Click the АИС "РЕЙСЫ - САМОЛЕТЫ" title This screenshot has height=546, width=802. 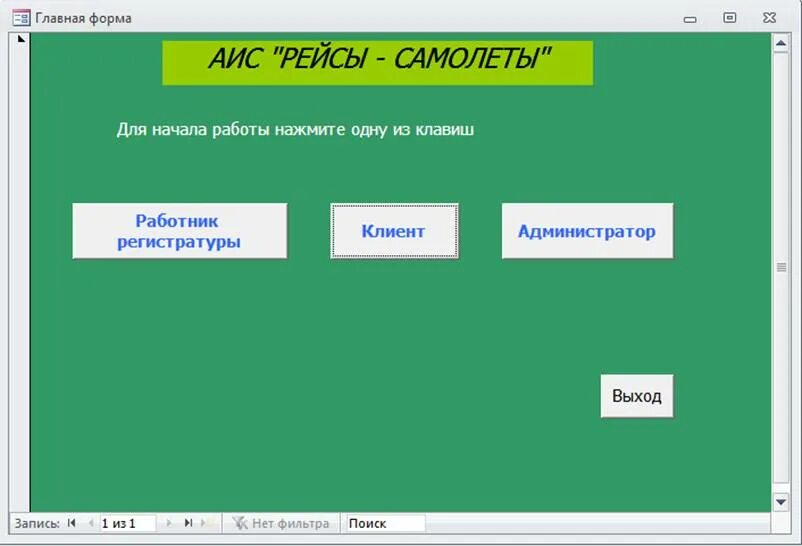[x=378, y=62]
